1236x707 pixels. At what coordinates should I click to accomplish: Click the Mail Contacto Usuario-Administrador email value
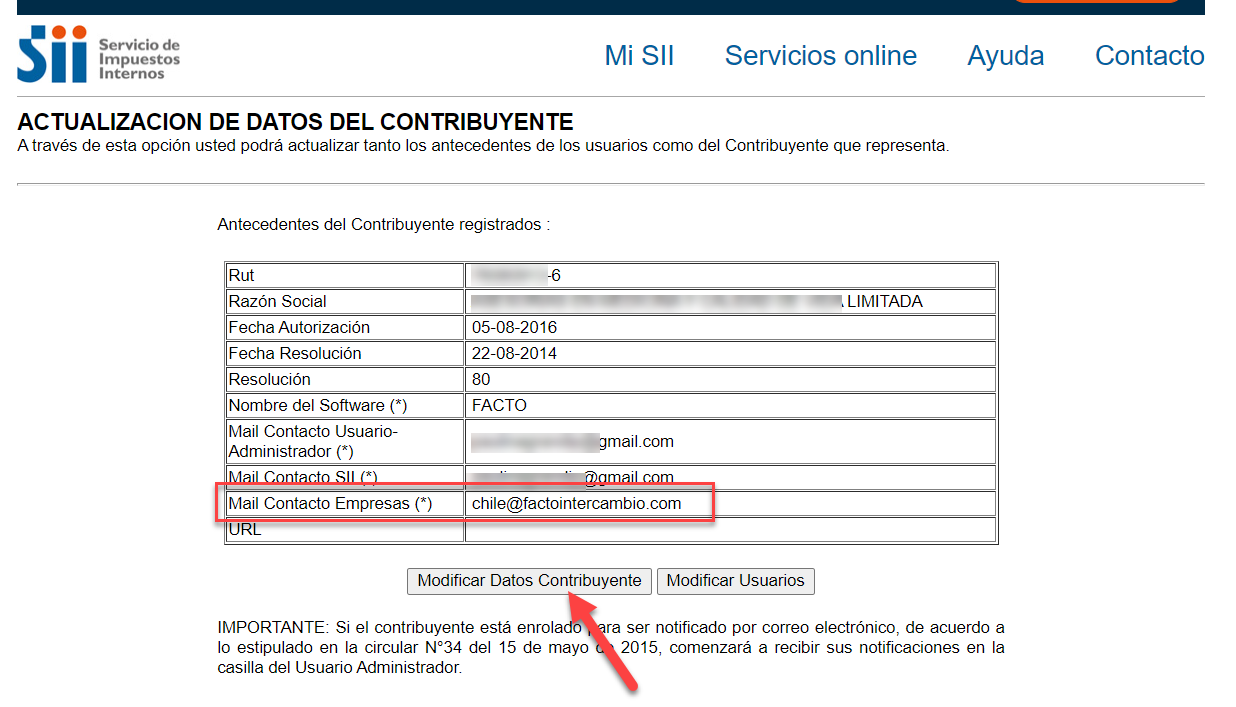572,441
